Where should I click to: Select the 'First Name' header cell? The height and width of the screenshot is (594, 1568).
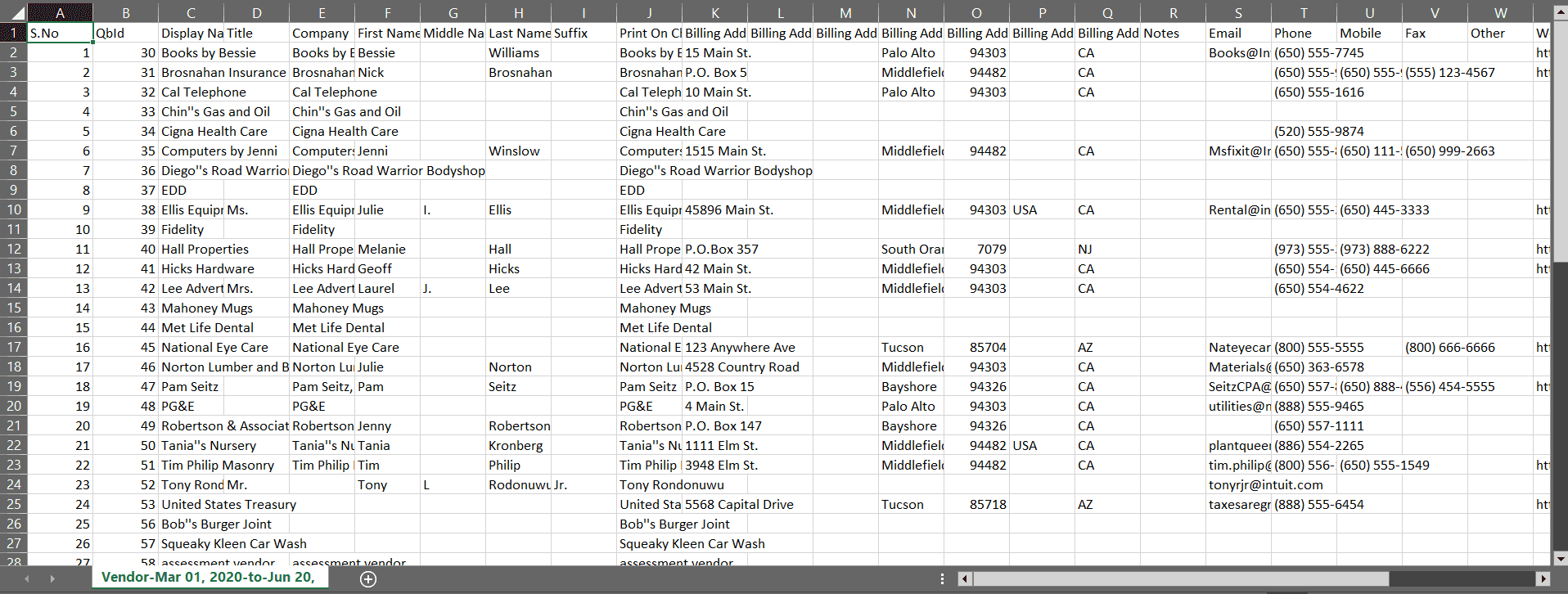pyautogui.click(x=387, y=33)
